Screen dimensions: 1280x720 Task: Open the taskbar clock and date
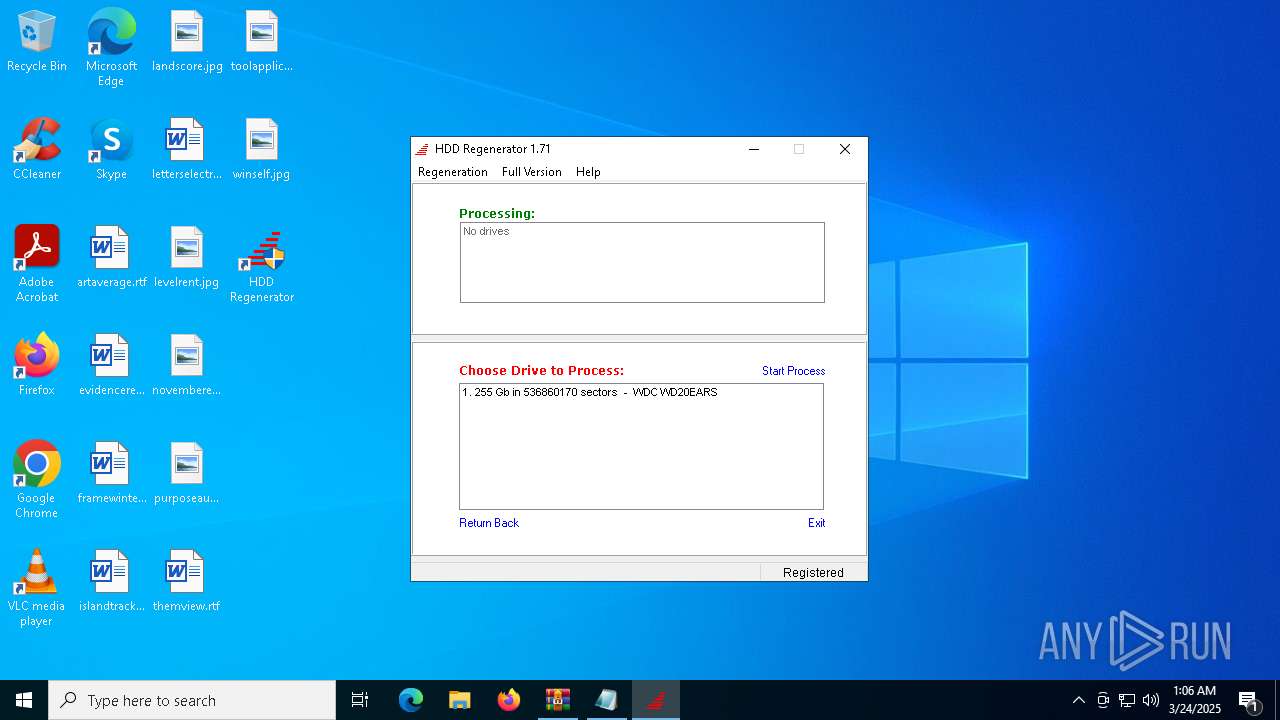coord(1194,700)
